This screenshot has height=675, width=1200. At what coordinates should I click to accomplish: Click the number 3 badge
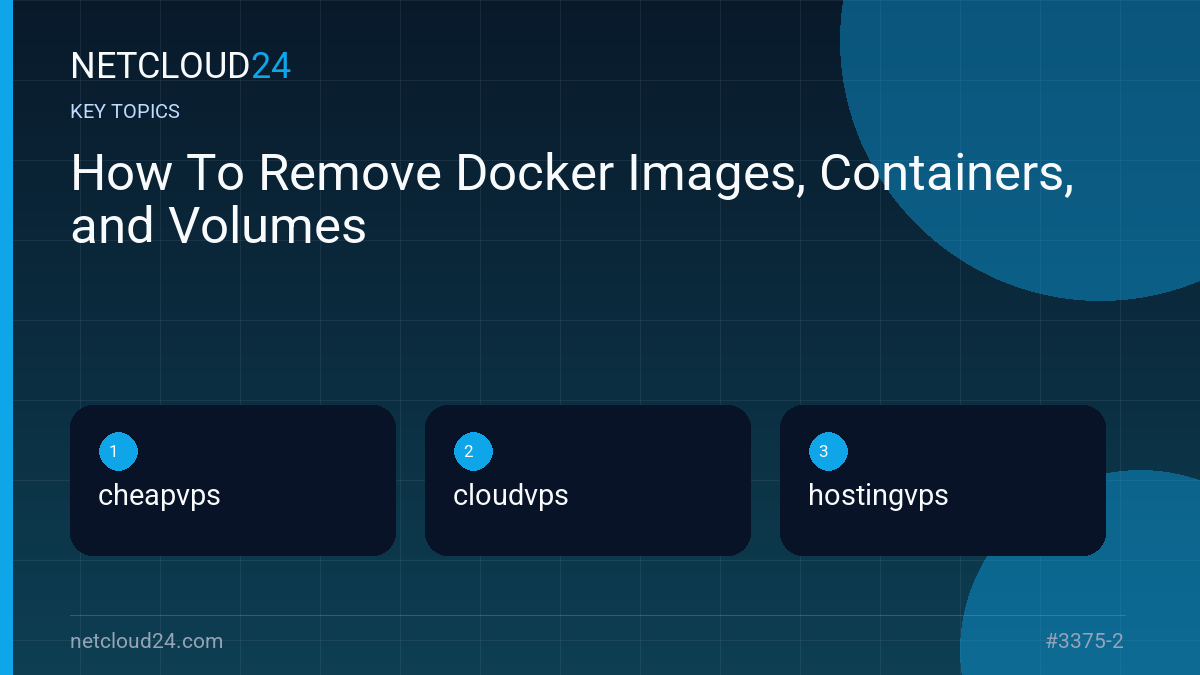click(828, 451)
